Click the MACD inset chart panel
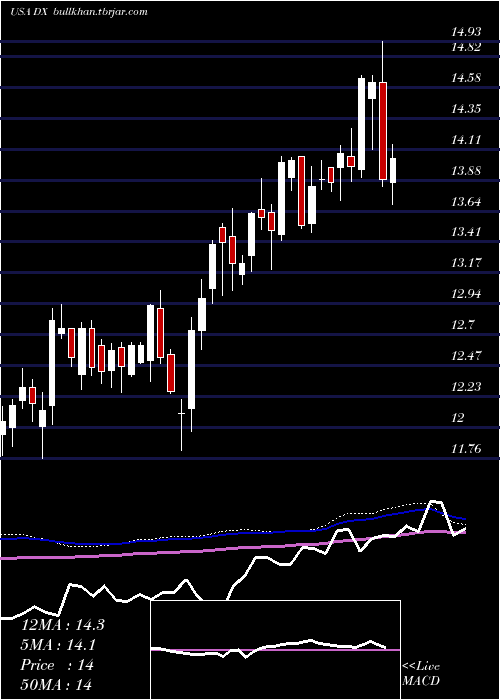The height and width of the screenshot is (700, 500). [x=275, y=650]
